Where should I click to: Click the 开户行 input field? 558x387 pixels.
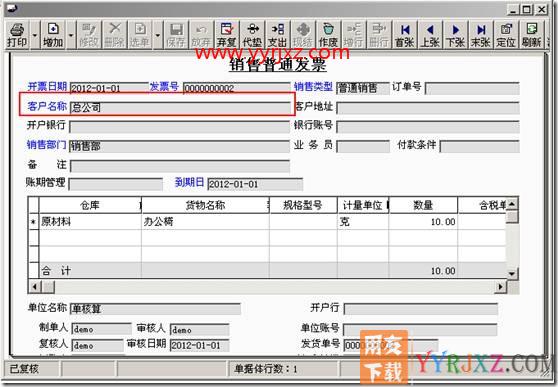pos(421,309)
